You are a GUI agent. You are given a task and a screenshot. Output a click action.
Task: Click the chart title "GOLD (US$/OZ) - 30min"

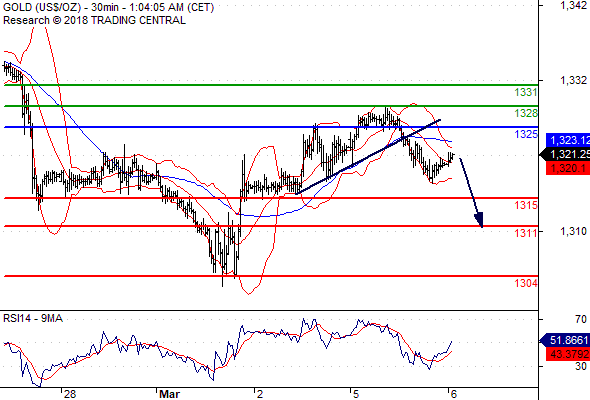[61, 7]
